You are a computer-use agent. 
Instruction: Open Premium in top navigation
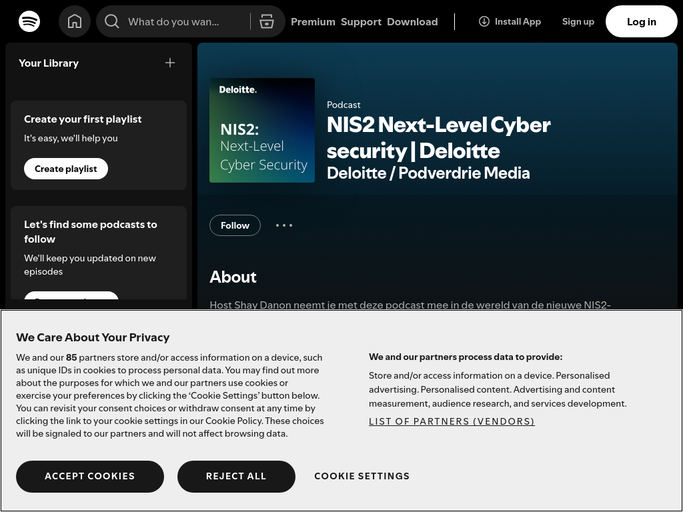pos(313,22)
